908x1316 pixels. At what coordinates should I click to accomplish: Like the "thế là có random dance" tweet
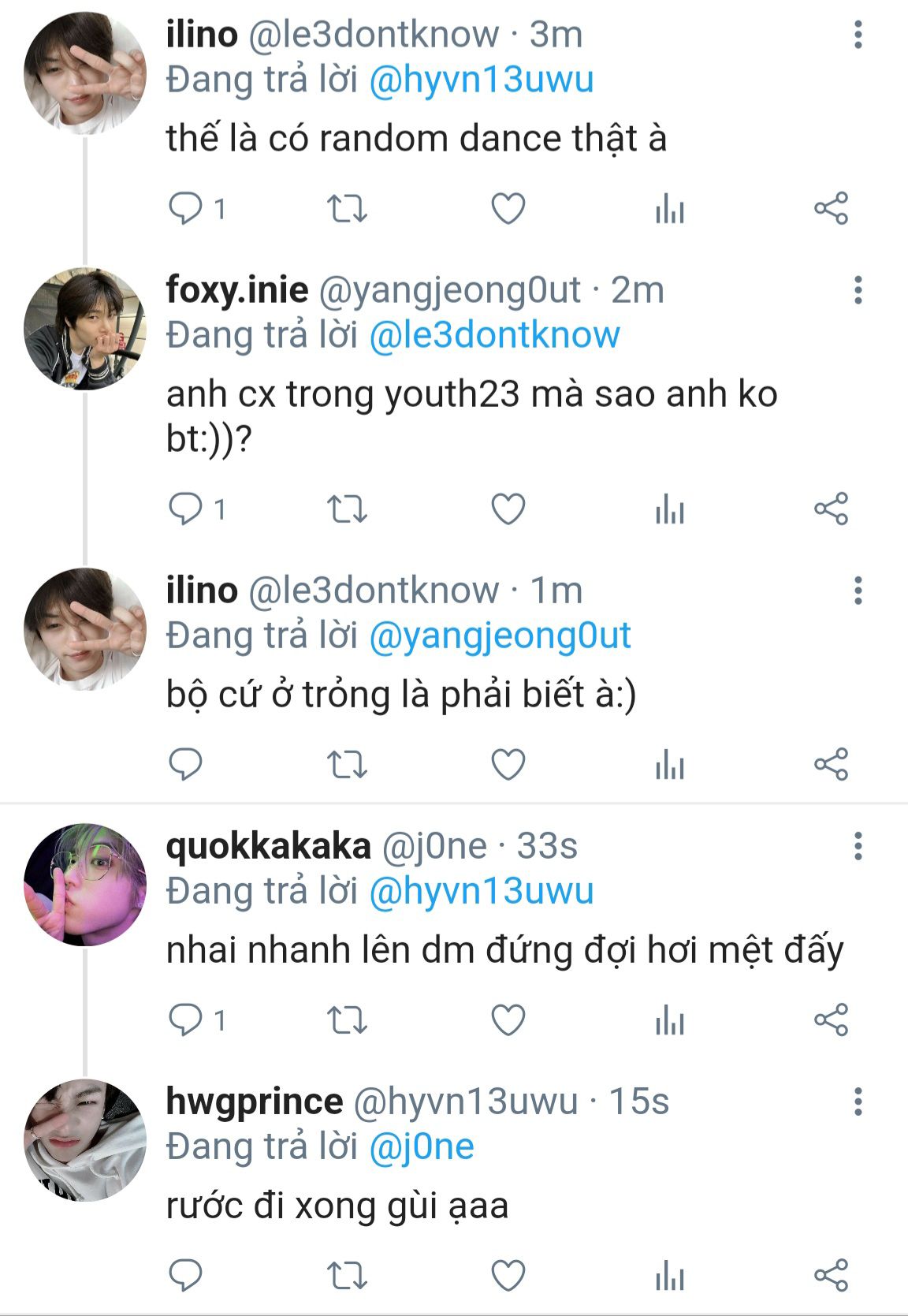point(508,209)
